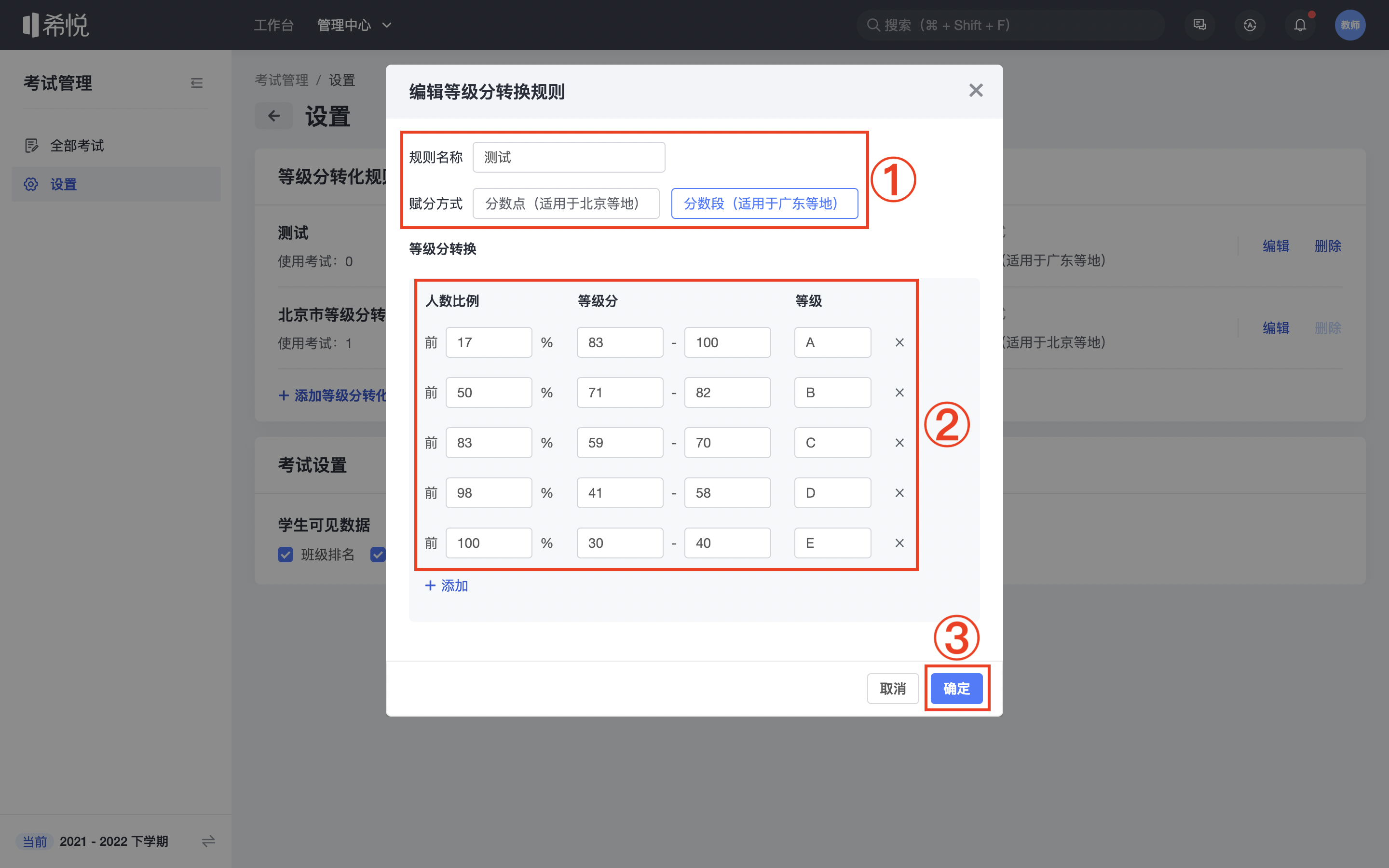
Task: Select 设置 in the sidebar
Action: [116, 184]
